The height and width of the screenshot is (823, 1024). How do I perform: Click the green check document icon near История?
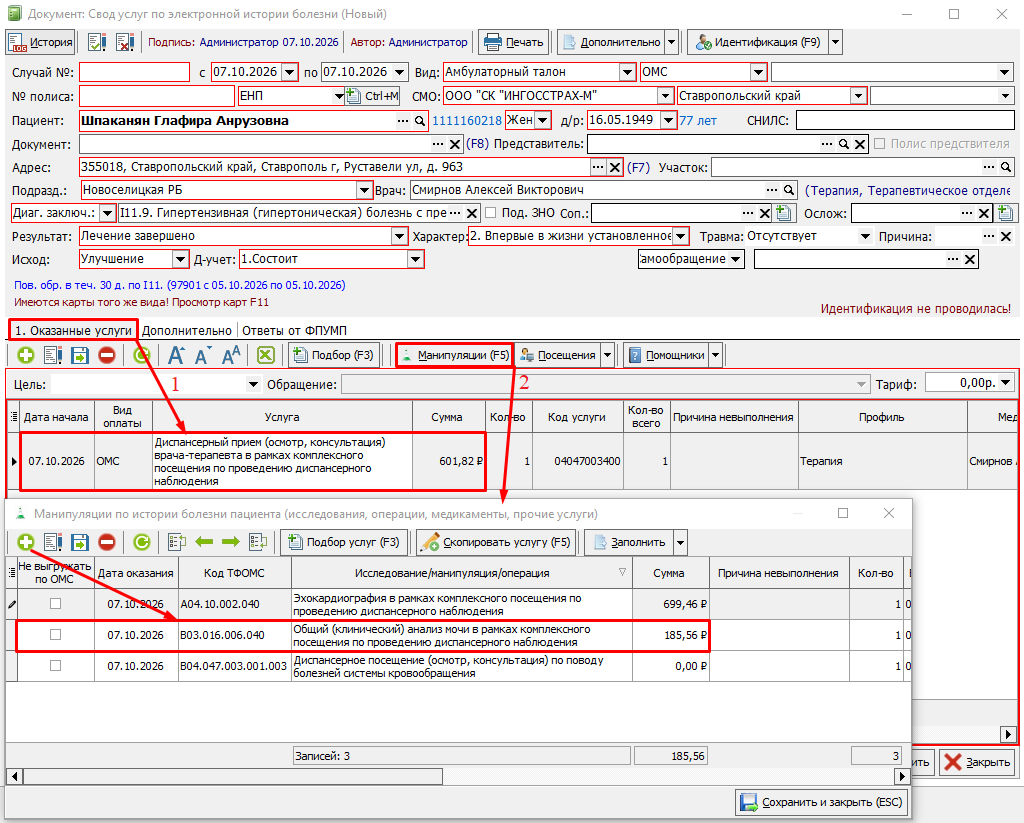97,42
